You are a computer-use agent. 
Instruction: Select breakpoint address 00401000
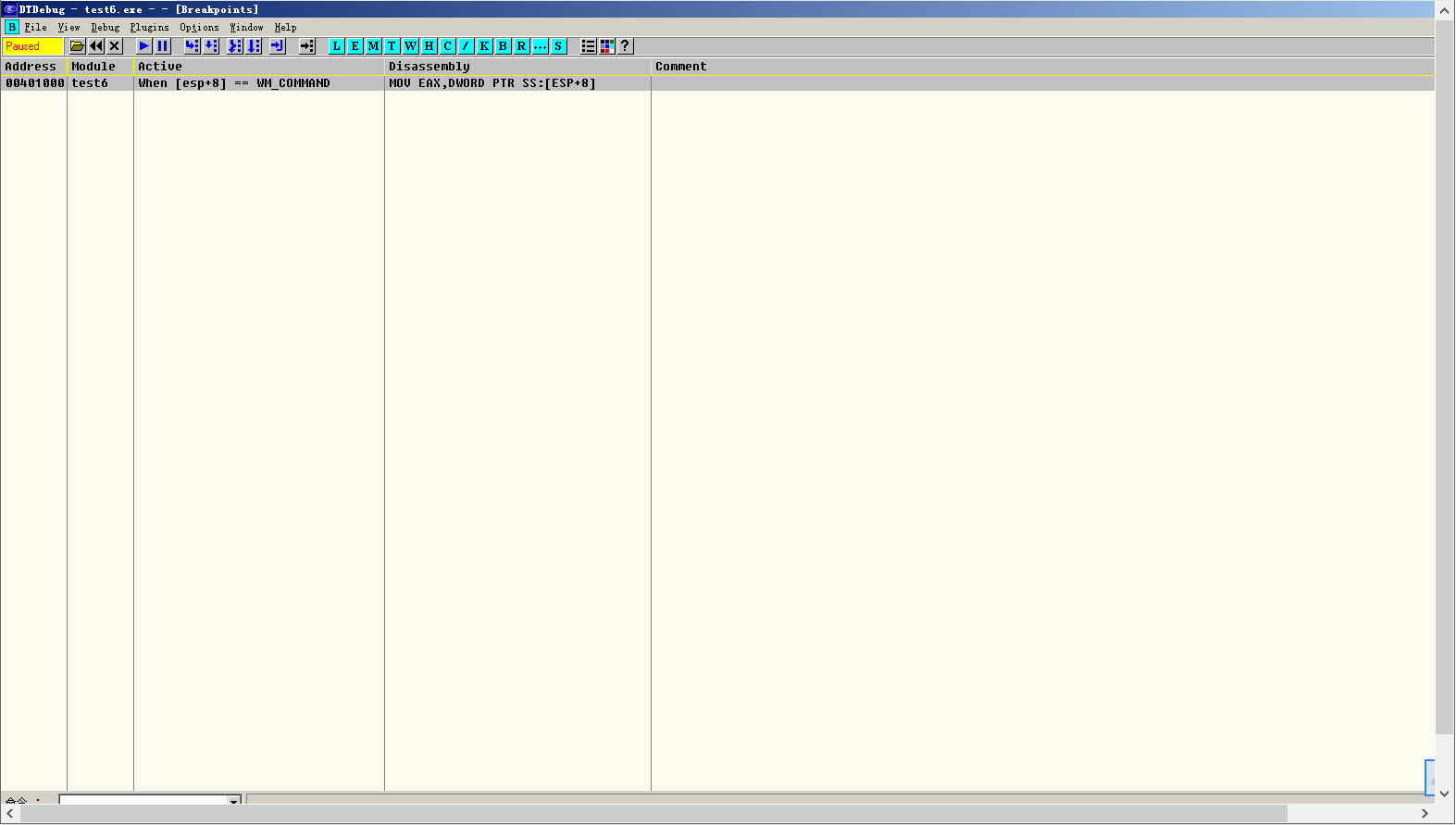tap(35, 83)
